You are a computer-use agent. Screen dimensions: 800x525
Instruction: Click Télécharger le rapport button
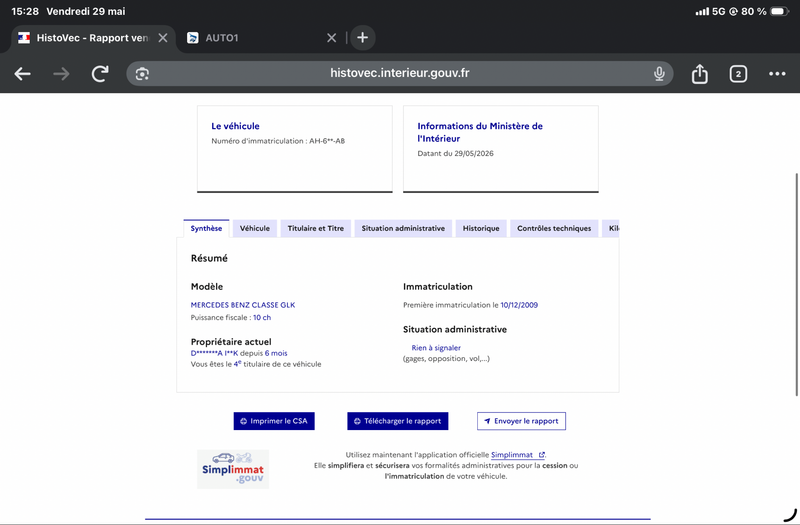[397, 421]
